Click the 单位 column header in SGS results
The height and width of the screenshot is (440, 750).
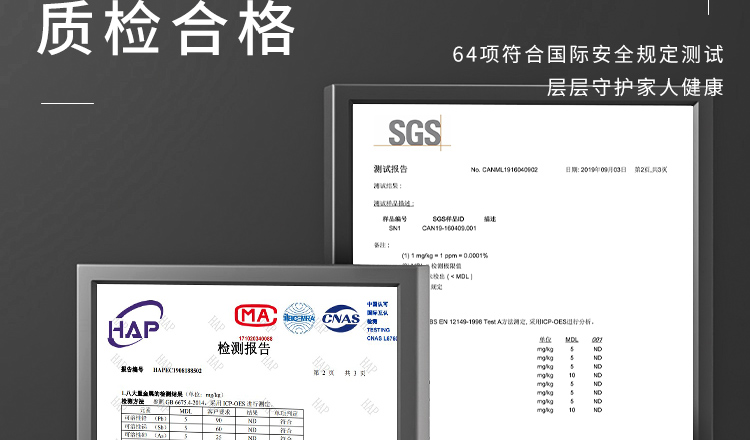click(x=545, y=340)
